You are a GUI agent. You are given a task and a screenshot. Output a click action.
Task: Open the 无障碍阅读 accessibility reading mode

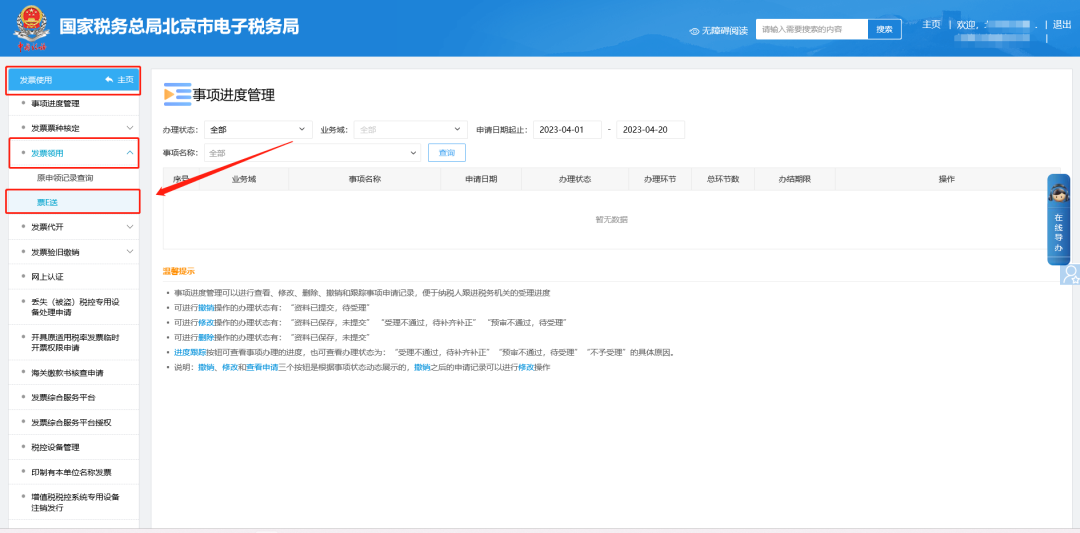pos(718,30)
